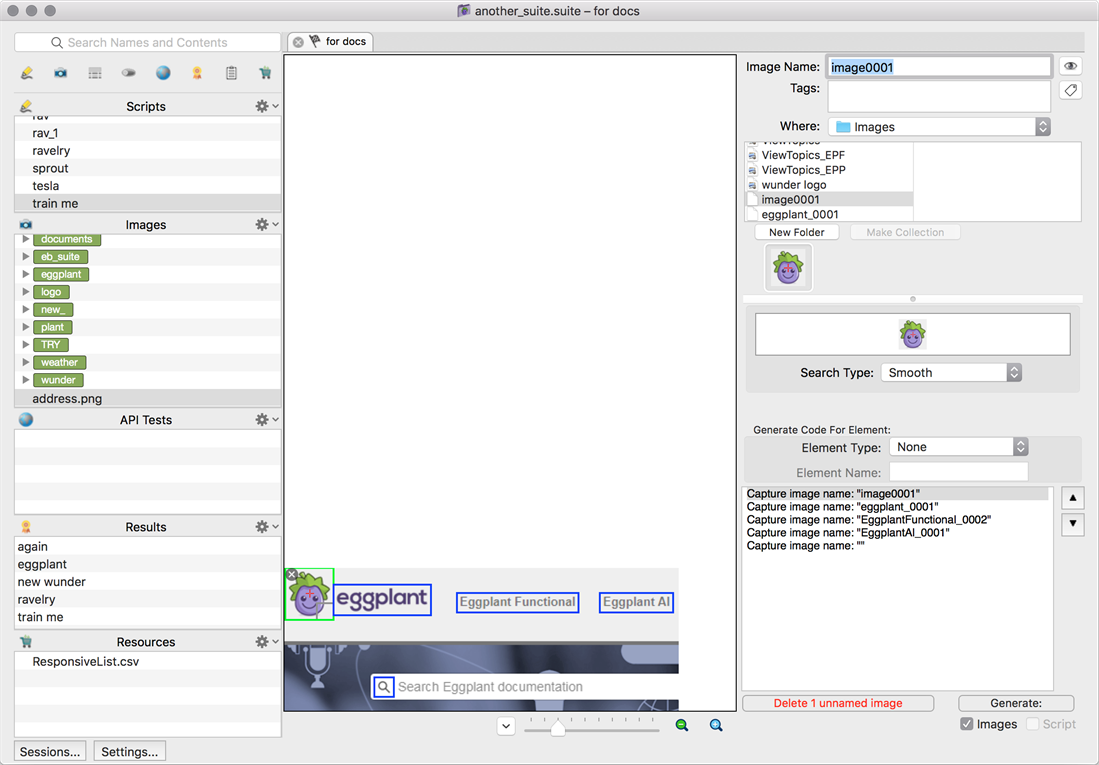Screen dimensions: 1099x765
Task: Select 'wunder logo' in file browser
Action: tap(829, 185)
